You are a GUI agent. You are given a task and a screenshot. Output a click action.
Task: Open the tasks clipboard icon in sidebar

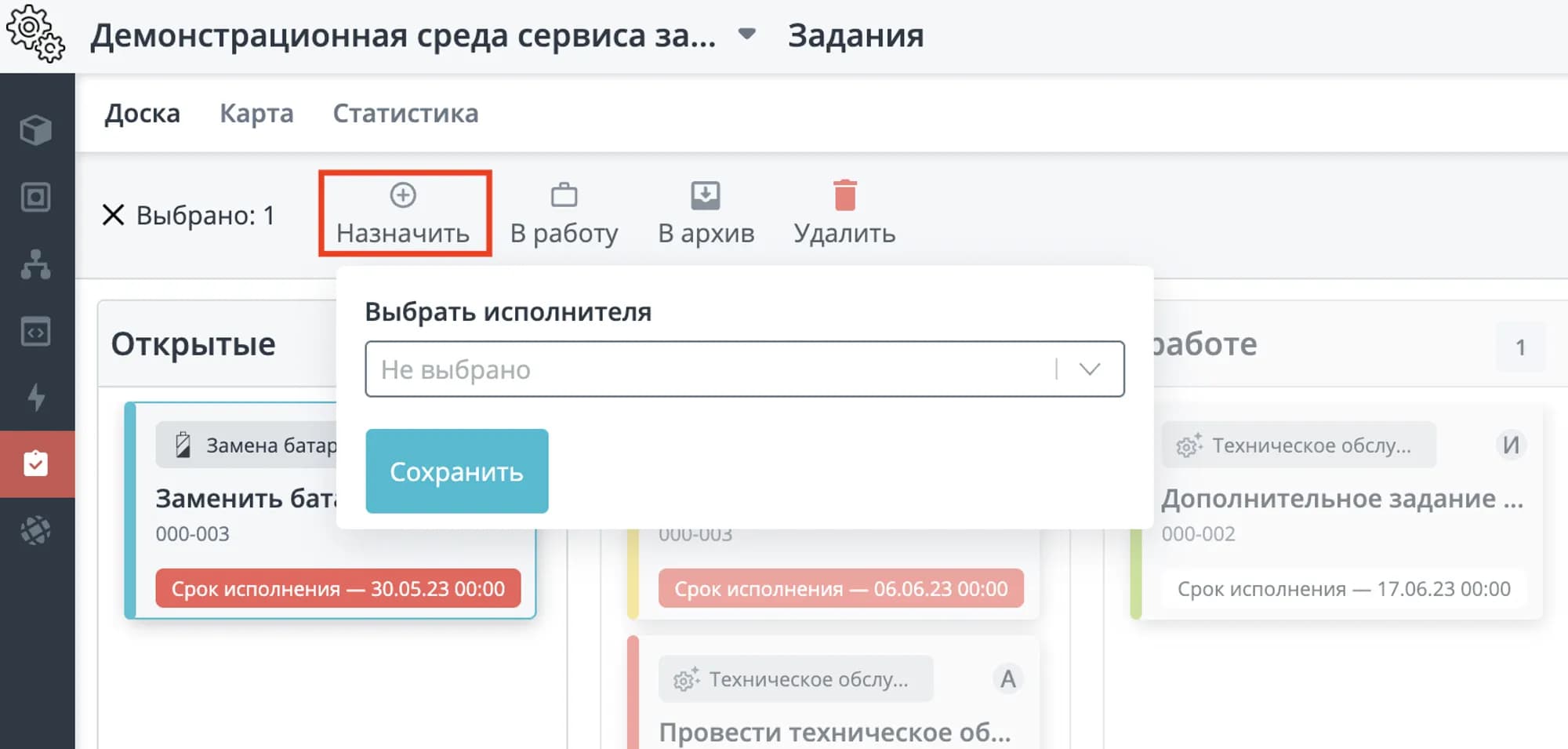click(36, 464)
